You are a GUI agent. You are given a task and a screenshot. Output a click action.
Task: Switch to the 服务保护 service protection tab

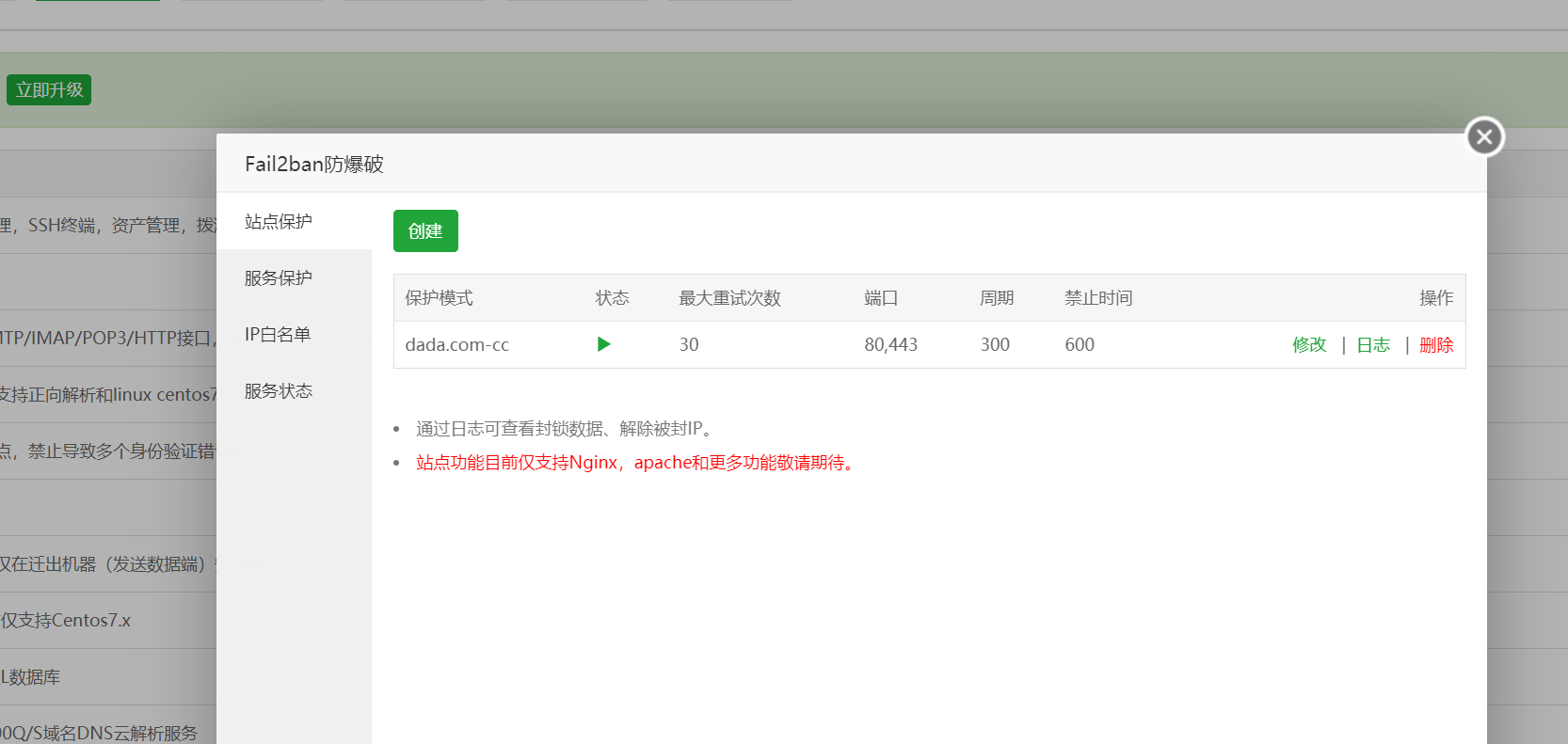pyautogui.click(x=294, y=277)
